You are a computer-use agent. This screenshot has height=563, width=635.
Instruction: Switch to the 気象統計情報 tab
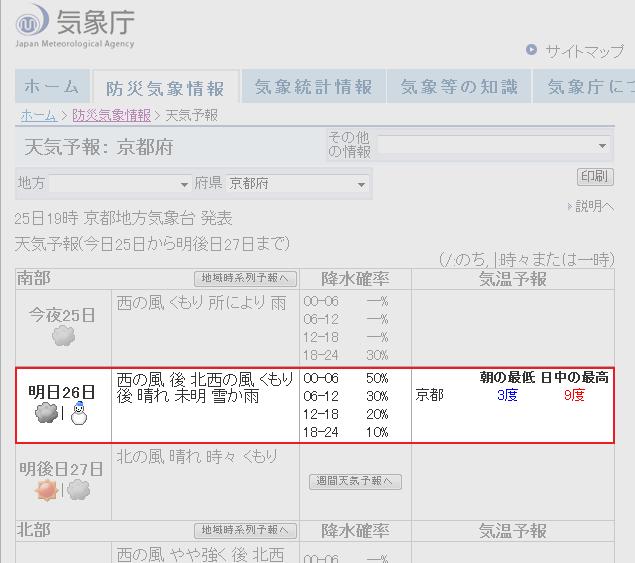point(313,87)
